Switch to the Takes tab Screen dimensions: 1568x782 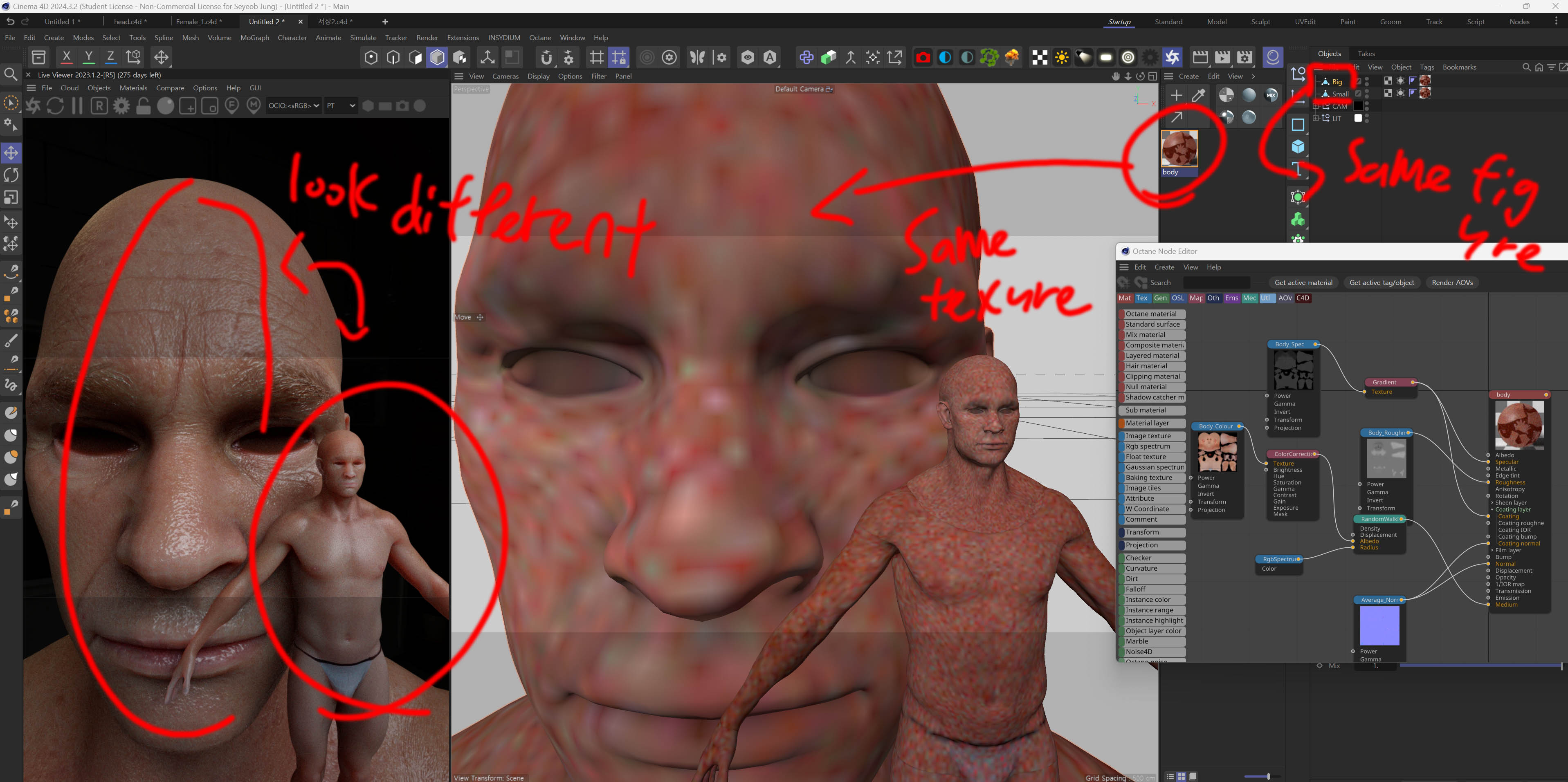pos(1366,54)
